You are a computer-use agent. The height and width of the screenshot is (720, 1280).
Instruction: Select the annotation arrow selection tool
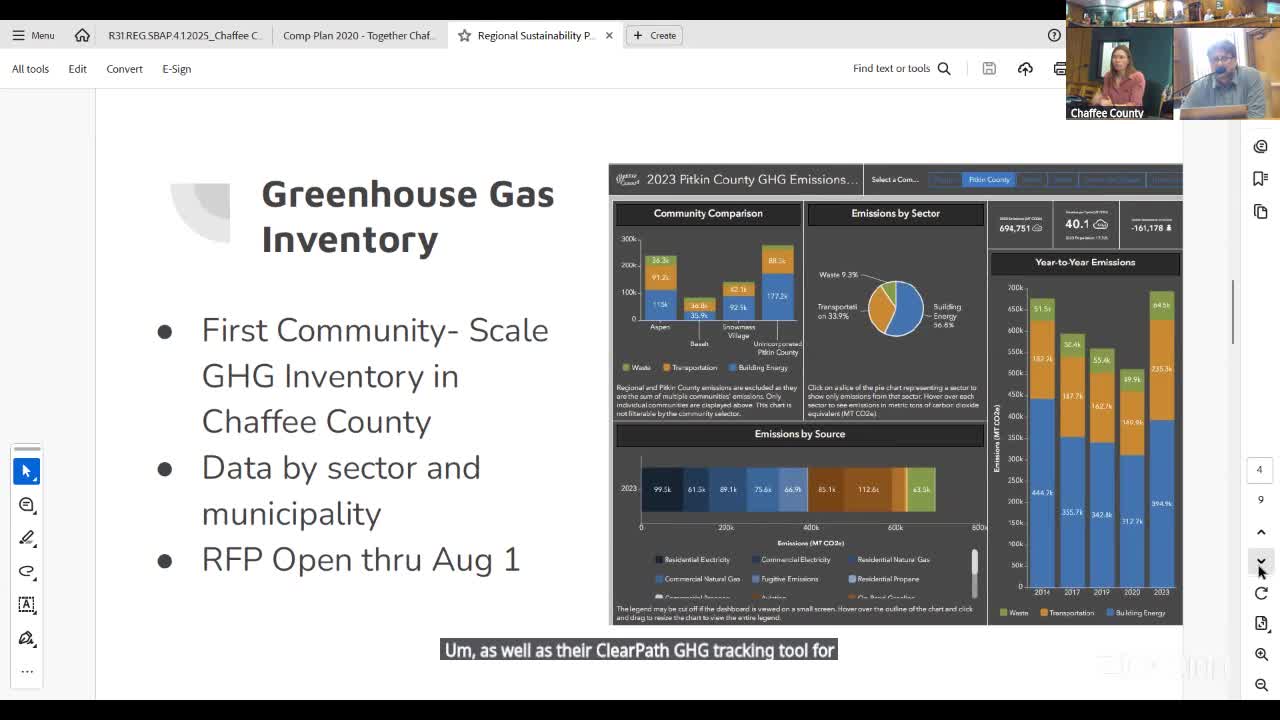[27, 471]
